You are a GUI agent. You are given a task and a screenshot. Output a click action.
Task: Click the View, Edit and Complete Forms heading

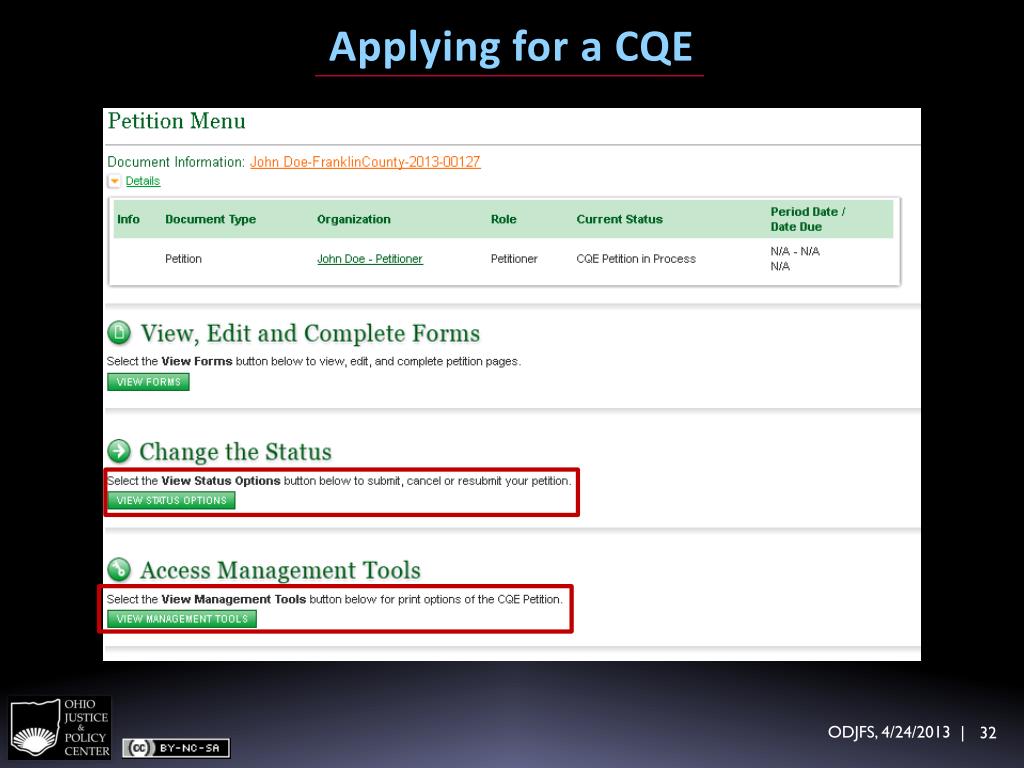pos(310,333)
